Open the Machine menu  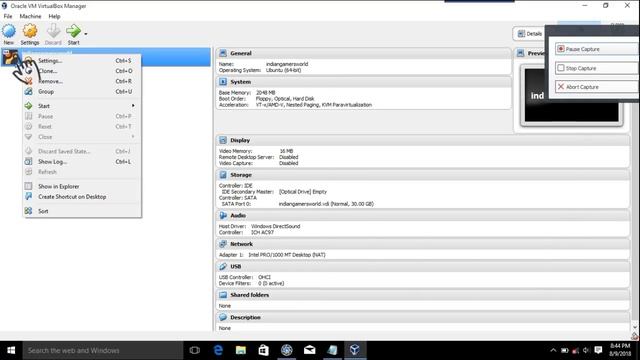(x=30, y=16)
